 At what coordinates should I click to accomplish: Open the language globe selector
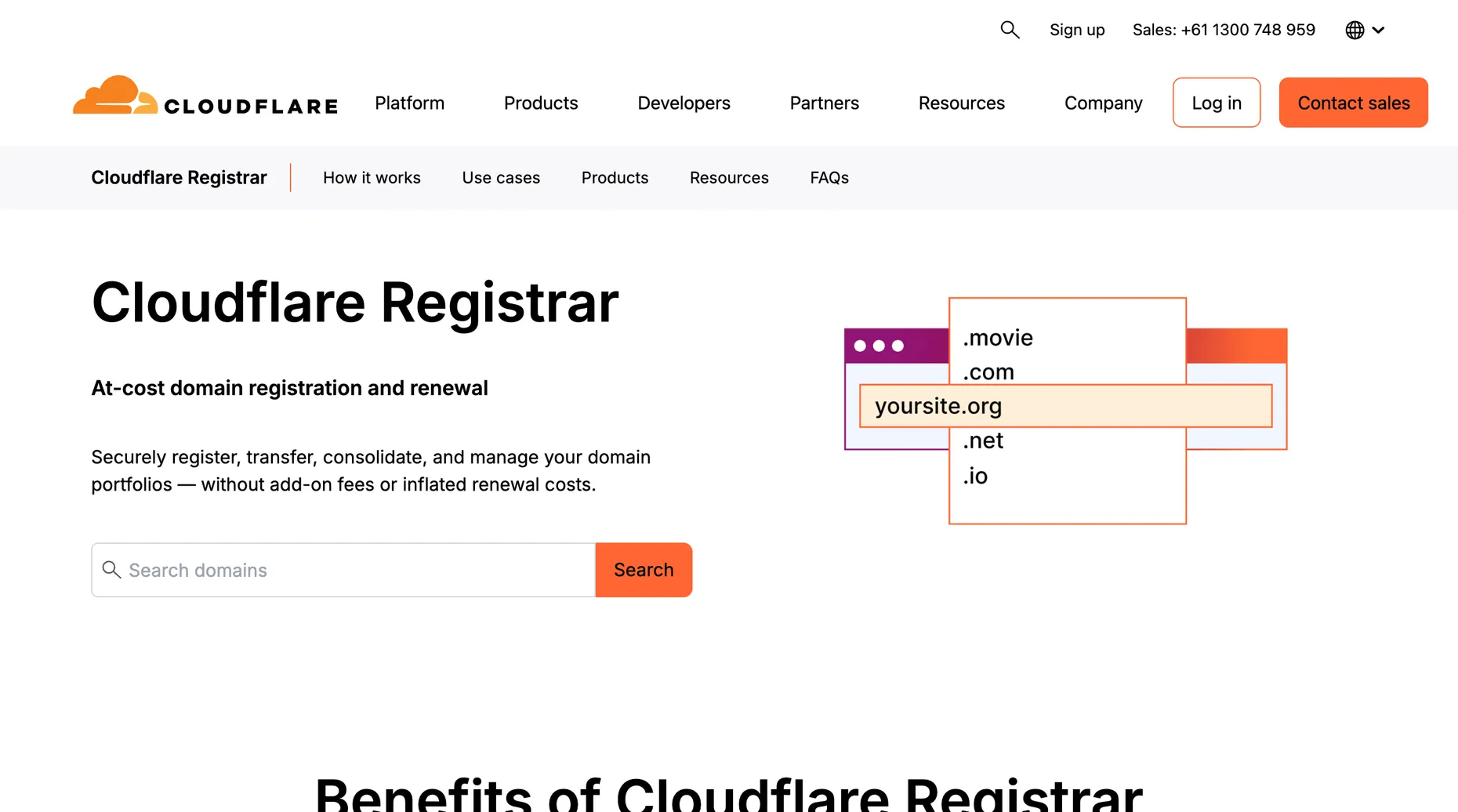point(1365,30)
